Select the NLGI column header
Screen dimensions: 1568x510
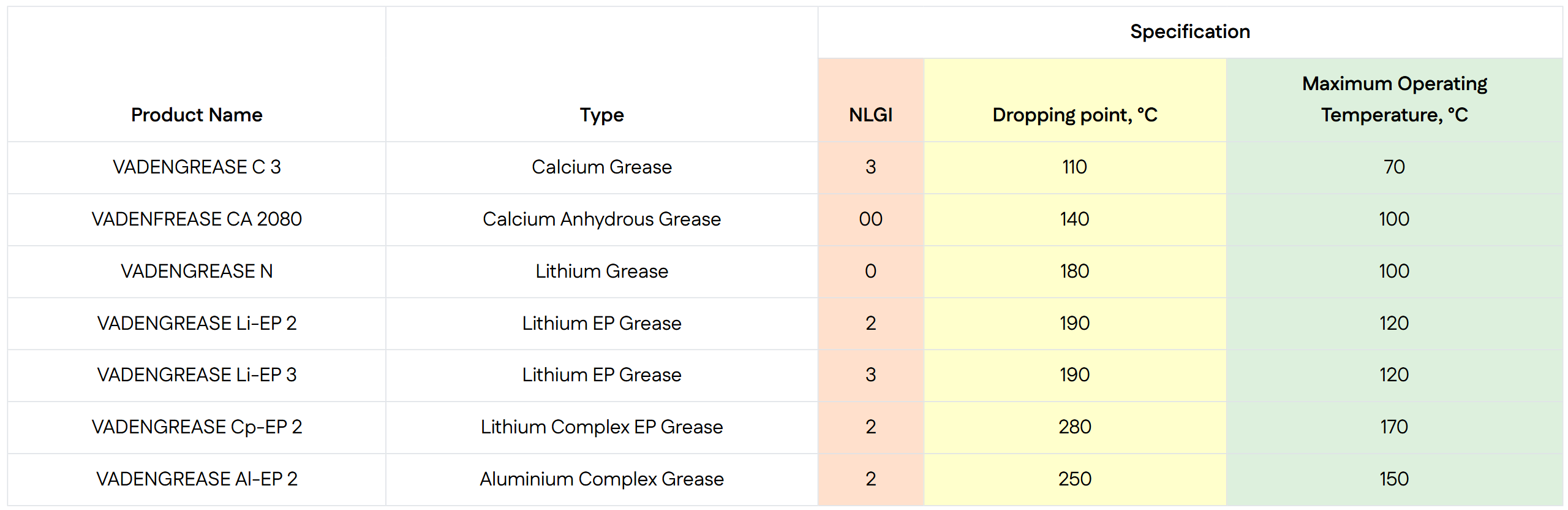pos(870,115)
